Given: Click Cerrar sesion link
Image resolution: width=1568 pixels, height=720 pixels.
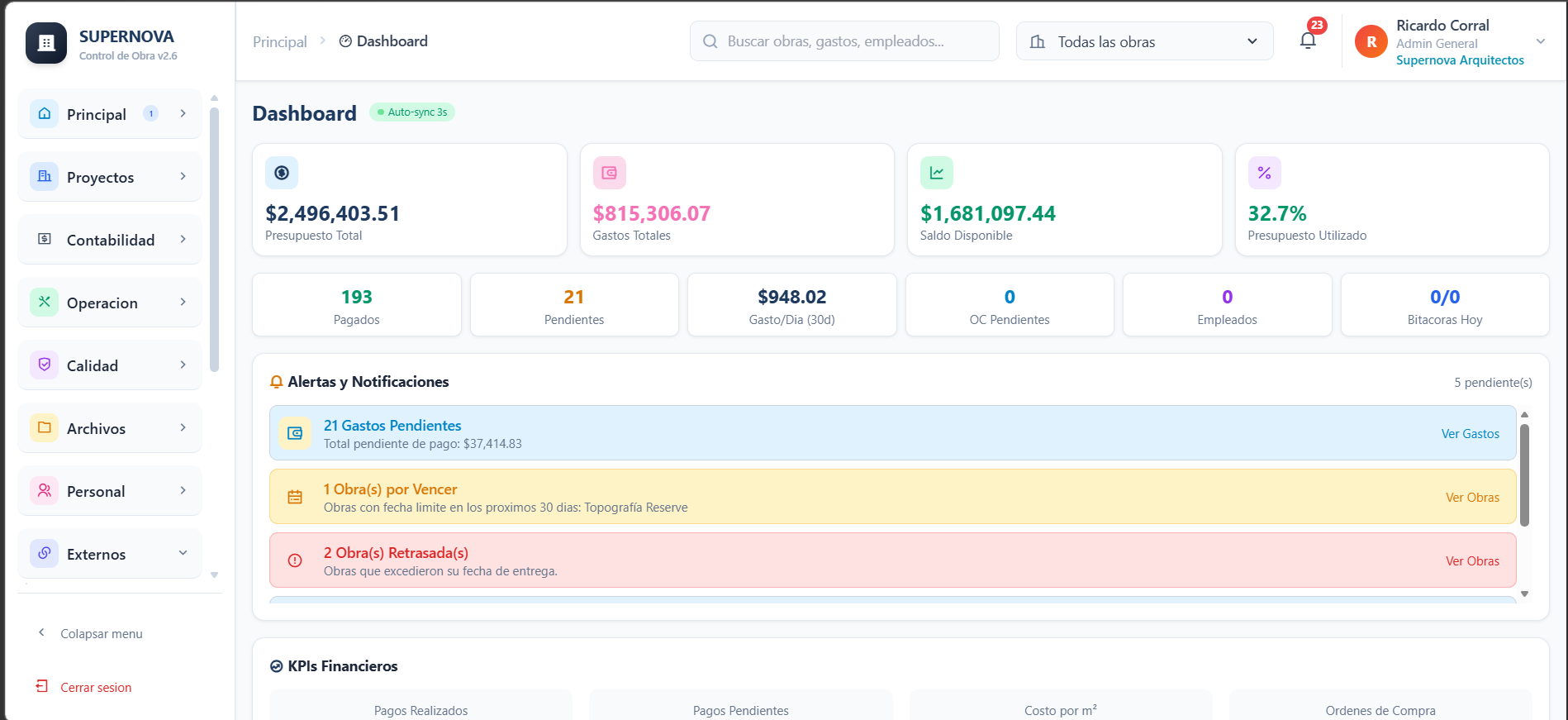Looking at the screenshot, I should point(96,687).
